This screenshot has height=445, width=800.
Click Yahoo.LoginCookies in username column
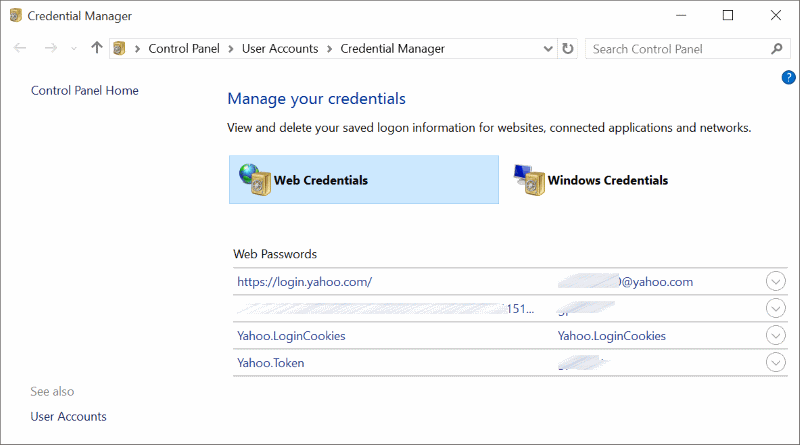click(x=611, y=336)
